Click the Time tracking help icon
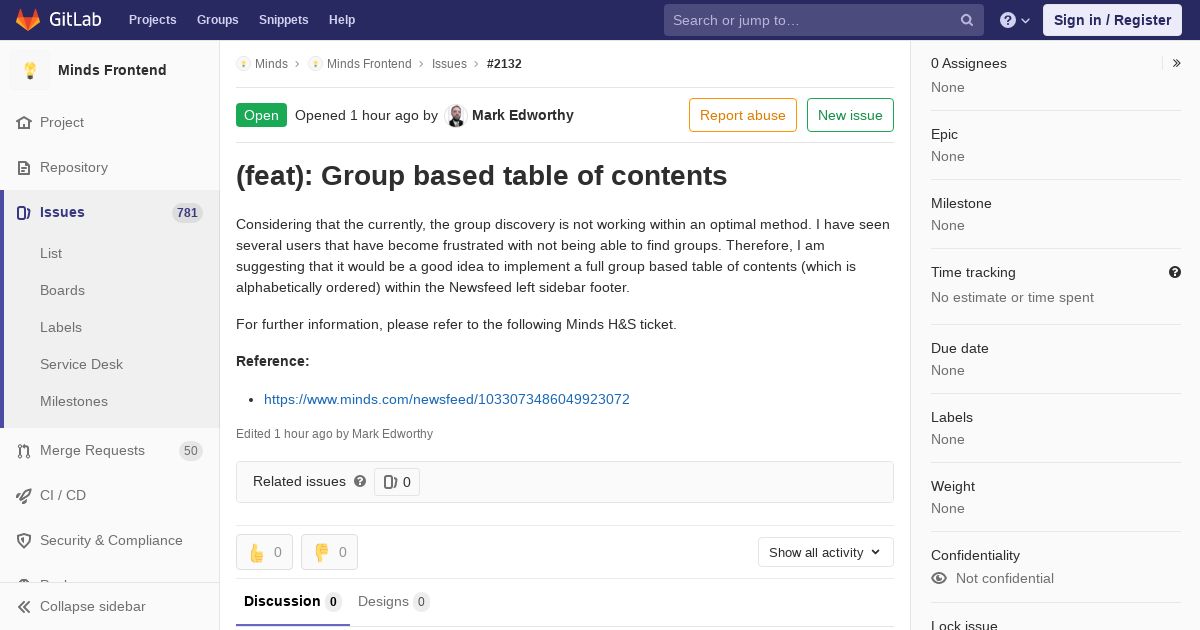This screenshot has height=630, width=1200. pyautogui.click(x=1174, y=272)
